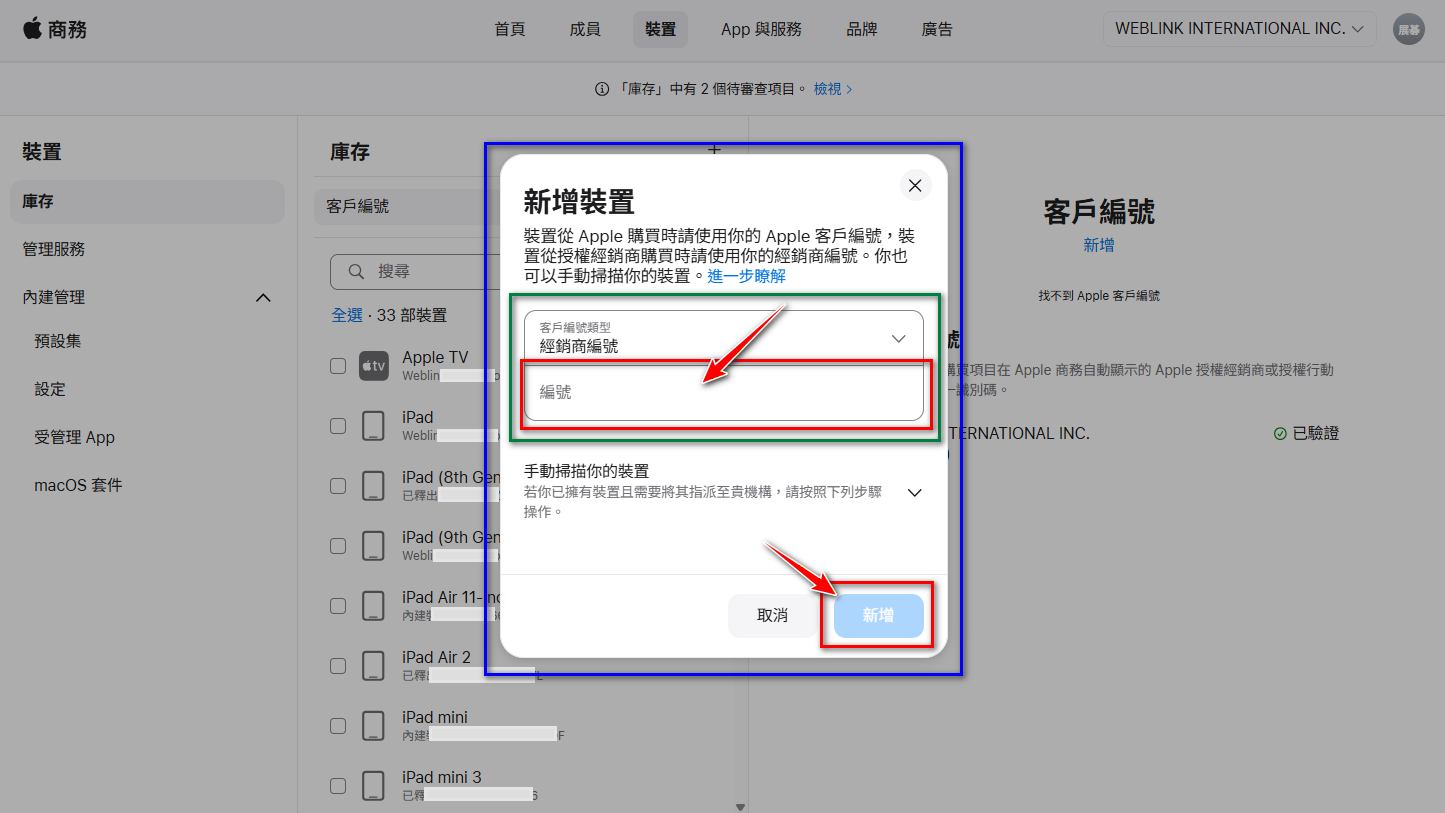
Task: Go to the 首頁 tab
Action: tap(509, 29)
